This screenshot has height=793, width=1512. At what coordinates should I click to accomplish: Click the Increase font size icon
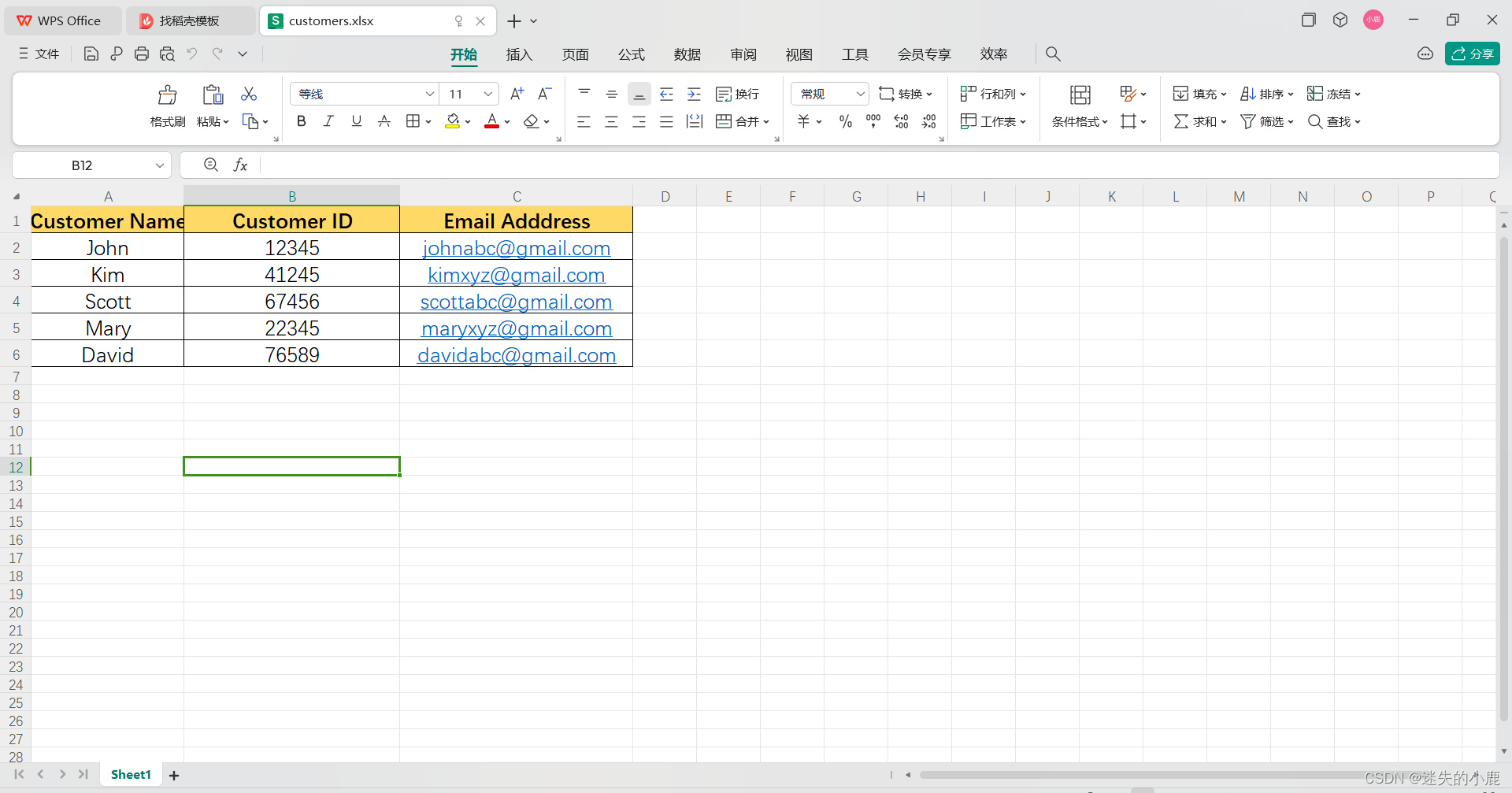tap(517, 94)
